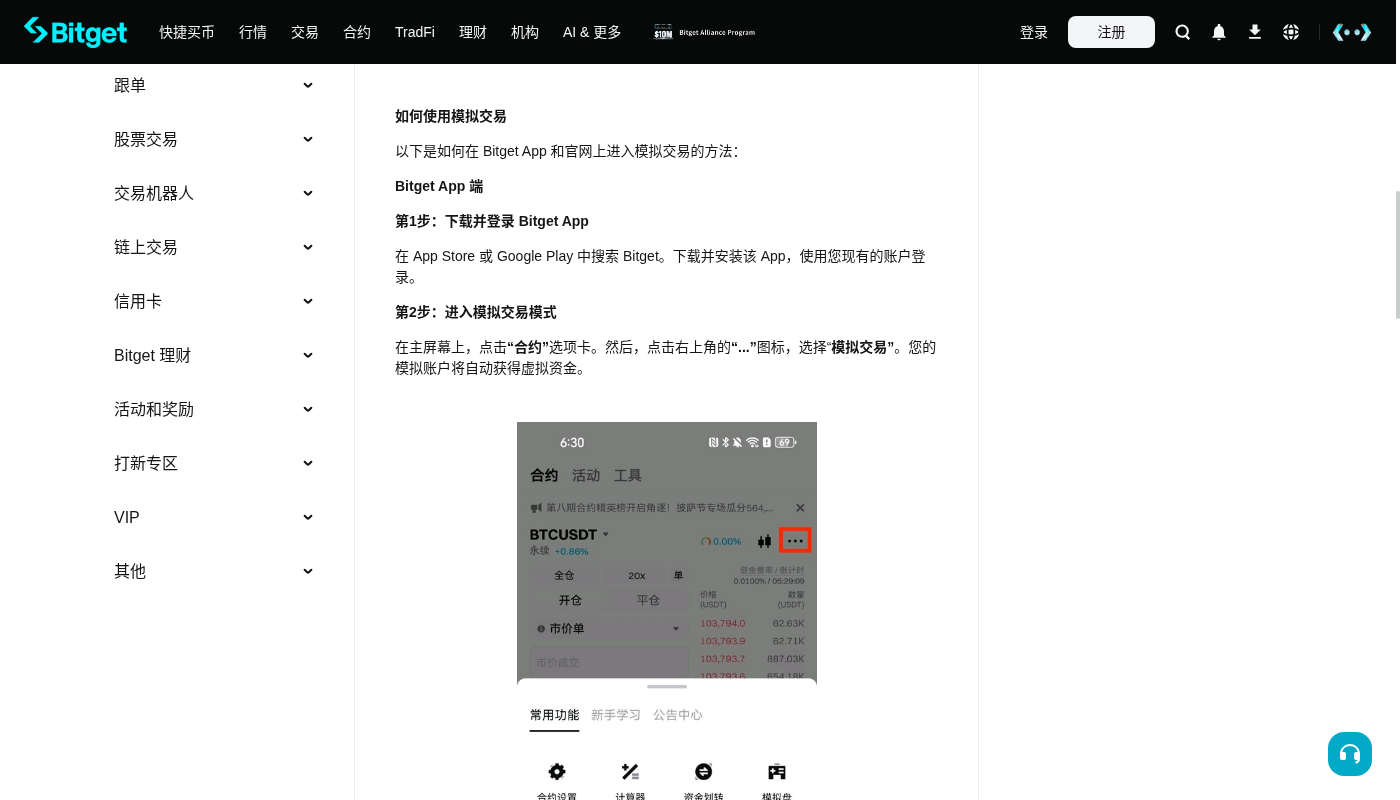Open customer support headset chat button

point(1350,754)
